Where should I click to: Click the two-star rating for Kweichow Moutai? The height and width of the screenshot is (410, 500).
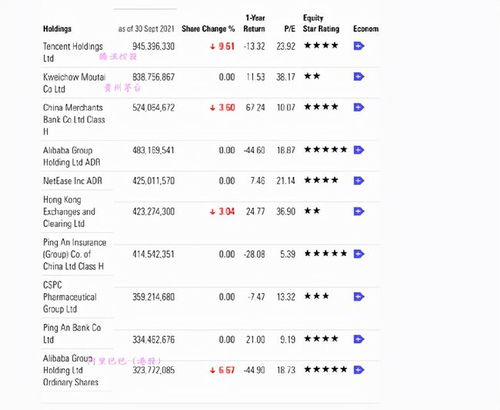(312, 76)
